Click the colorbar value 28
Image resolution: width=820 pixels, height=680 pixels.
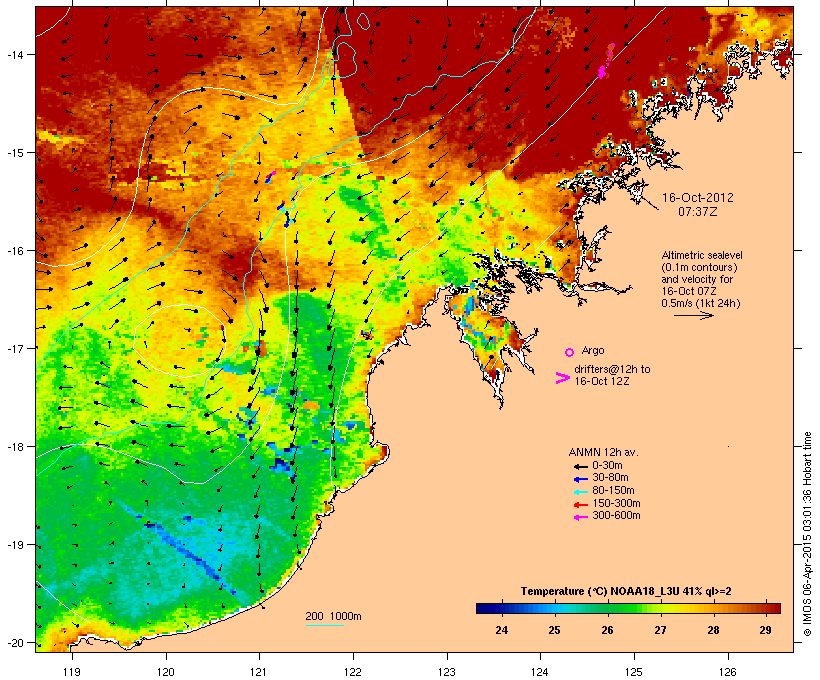(x=713, y=630)
